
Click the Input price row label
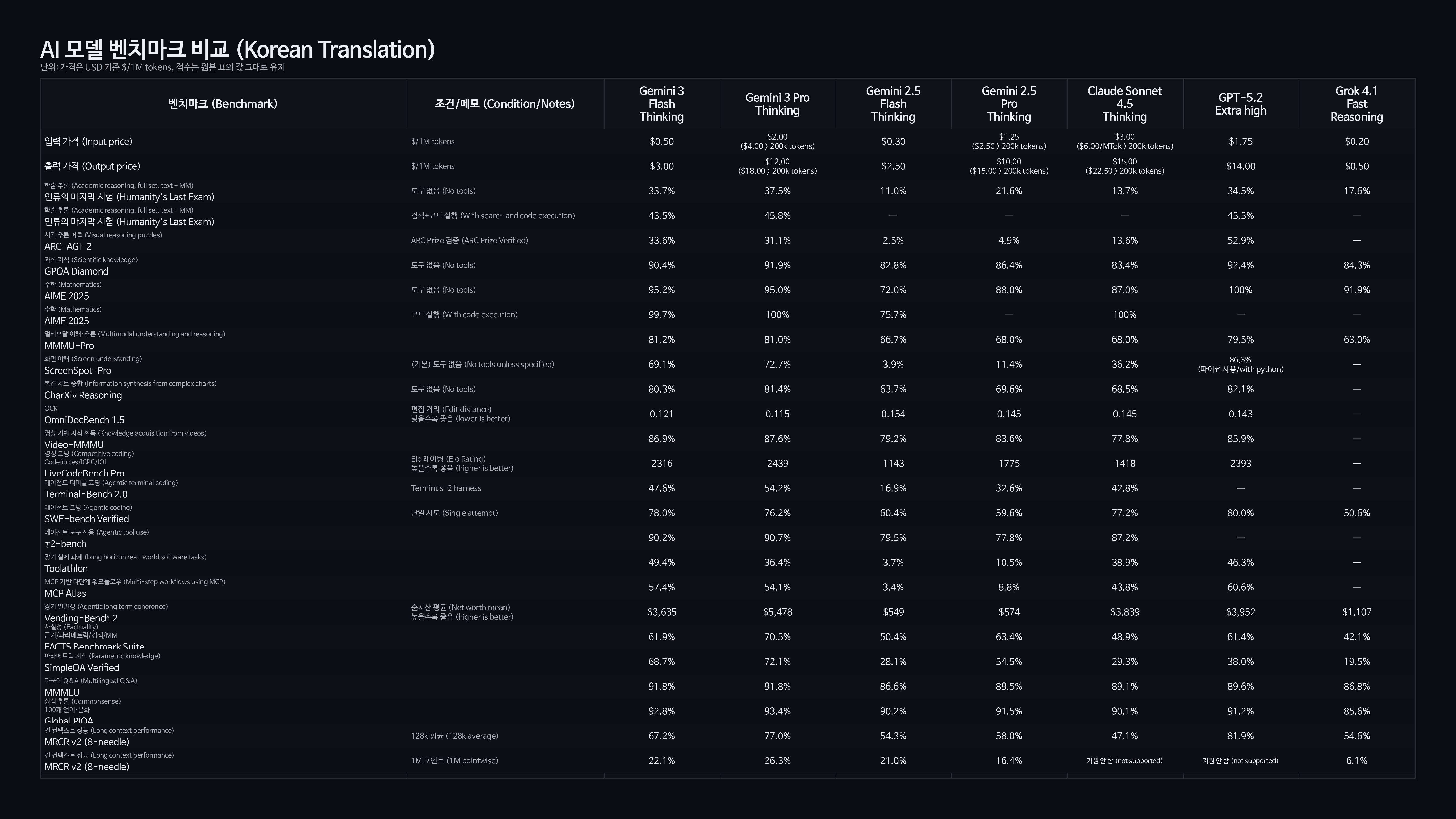coord(88,141)
